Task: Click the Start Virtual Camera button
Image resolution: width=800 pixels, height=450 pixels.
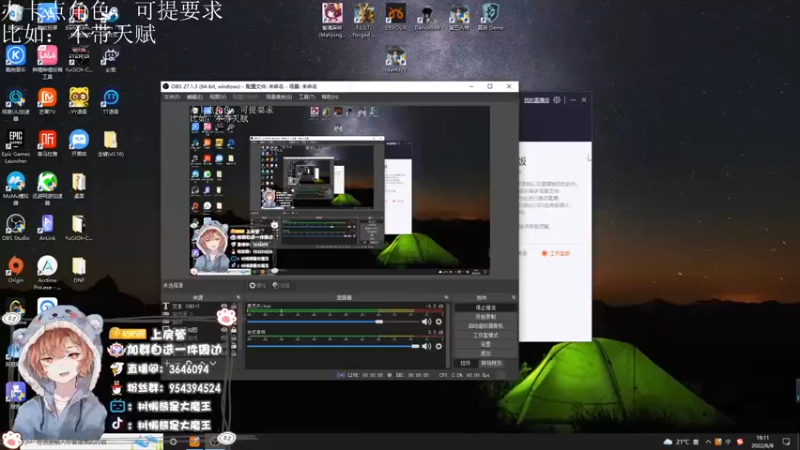Action: (x=486, y=326)
